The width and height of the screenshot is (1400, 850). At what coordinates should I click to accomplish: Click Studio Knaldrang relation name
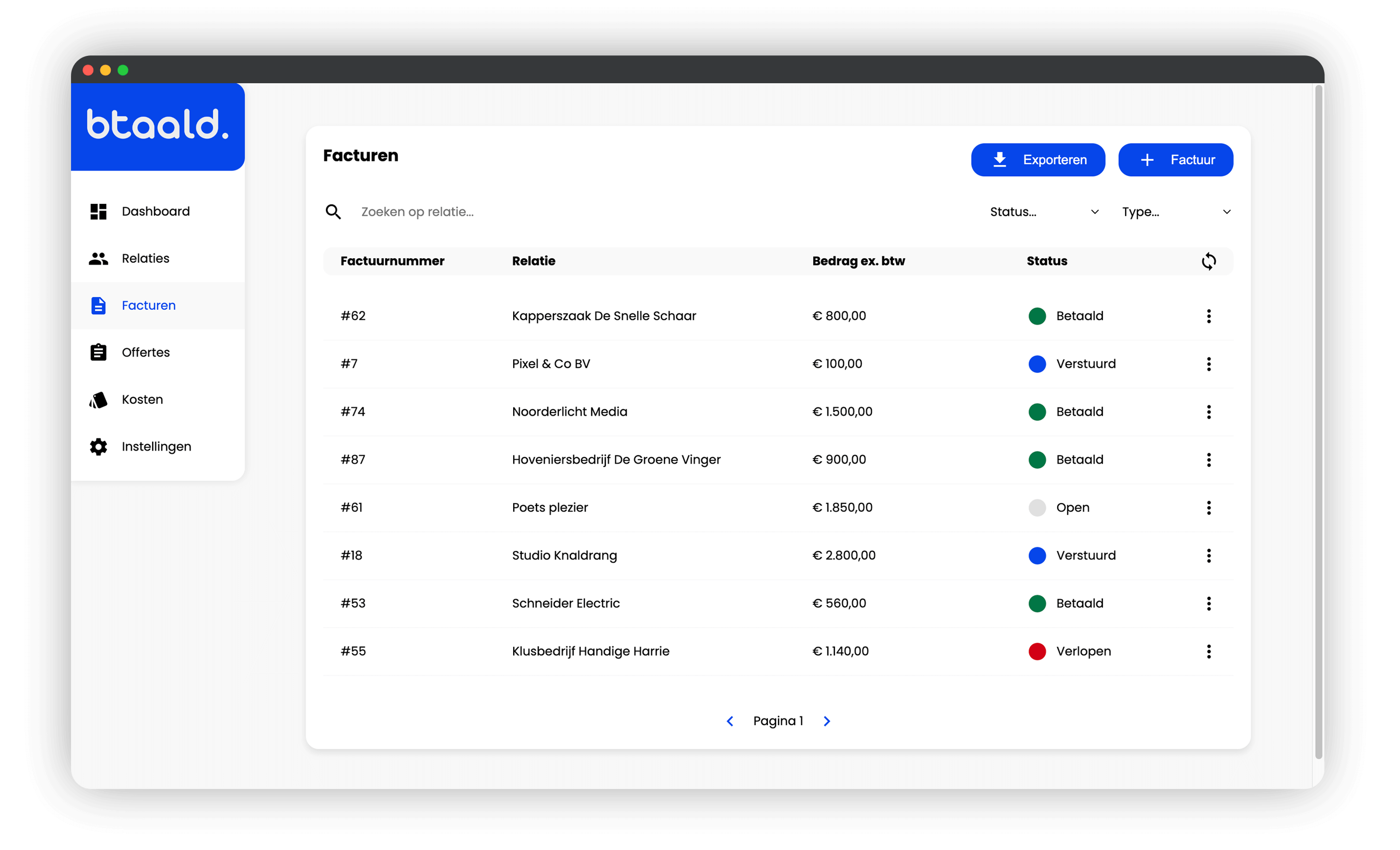(x=565, y=556)
